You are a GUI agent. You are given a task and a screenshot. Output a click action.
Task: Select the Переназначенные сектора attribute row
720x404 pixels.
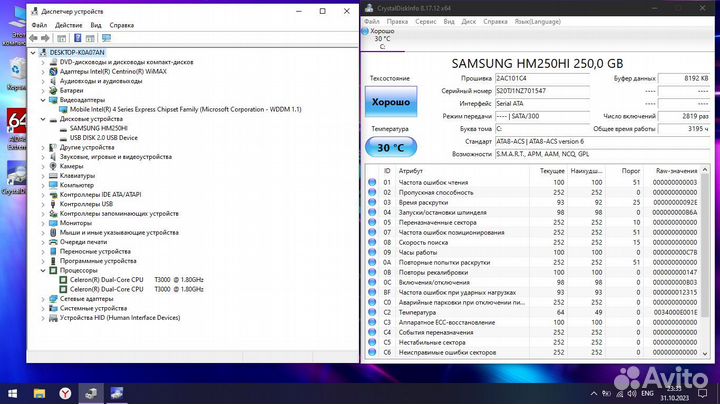pyautogui.click(x=535, y=222)
